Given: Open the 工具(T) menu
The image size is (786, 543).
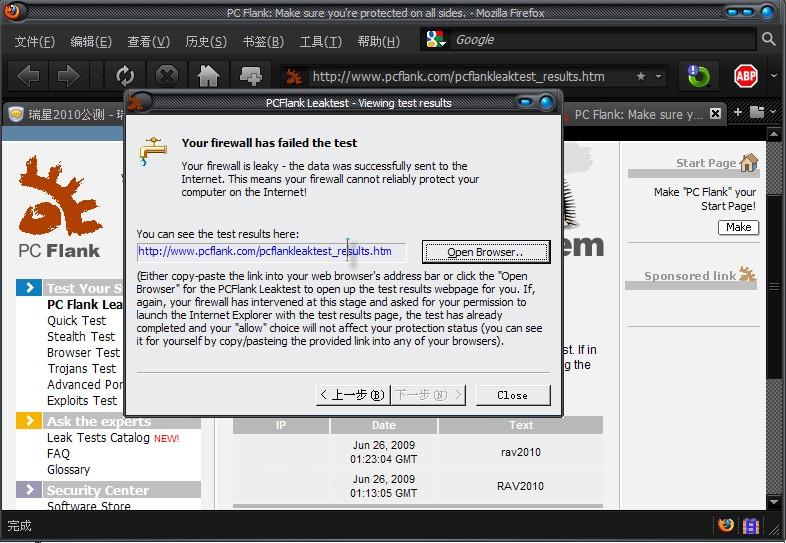Looking at the screenshot, I should tap(320, 41).
